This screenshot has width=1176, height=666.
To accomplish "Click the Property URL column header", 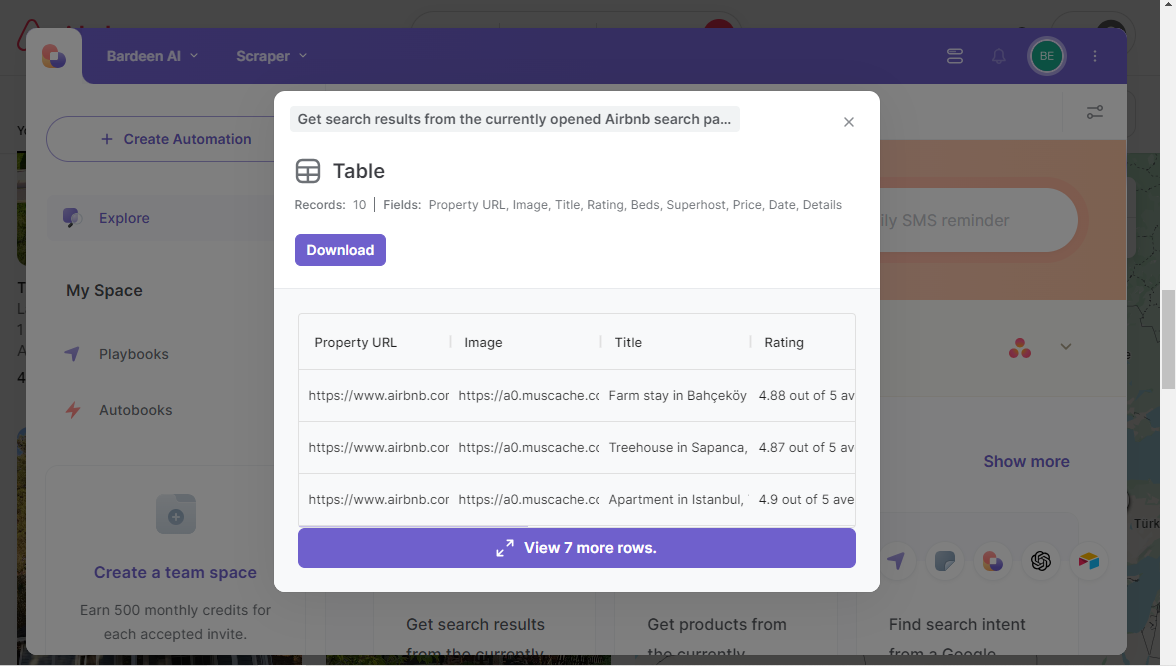I will point(356,343).
